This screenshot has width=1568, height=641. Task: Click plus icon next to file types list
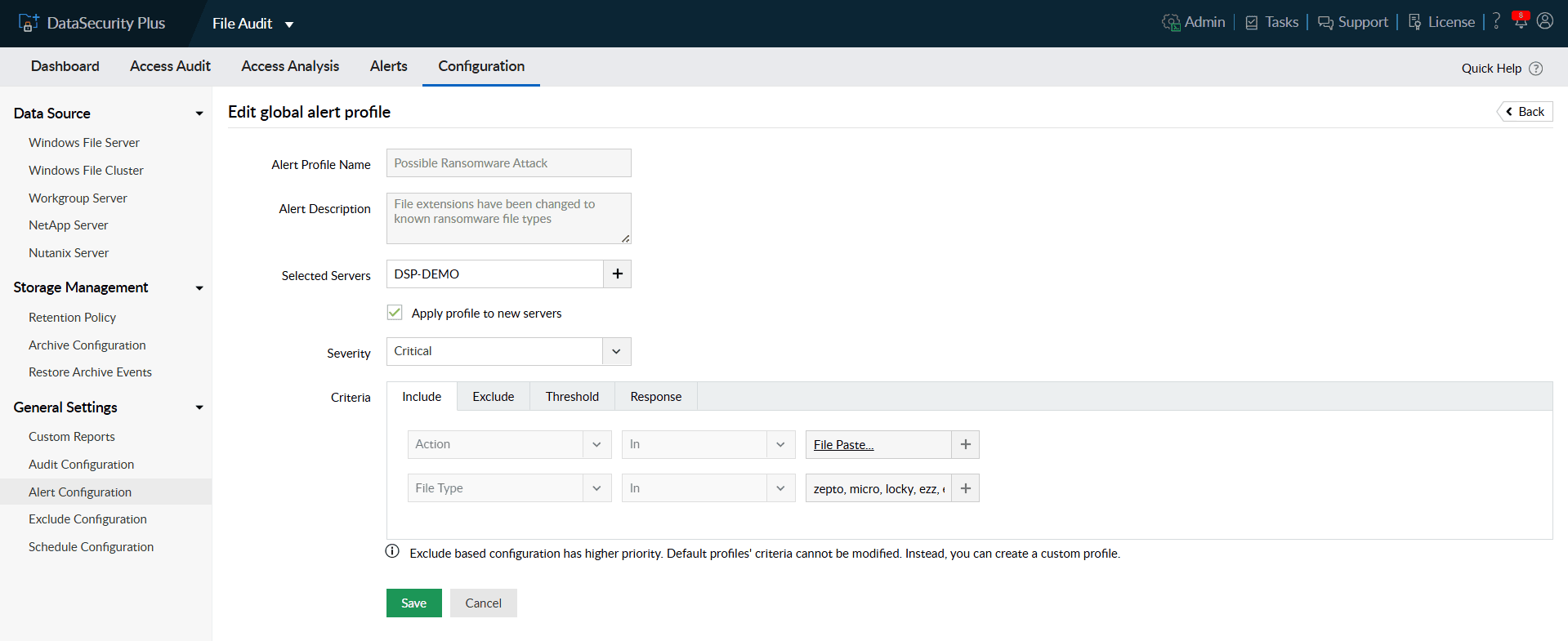click(x=965, y=488)
